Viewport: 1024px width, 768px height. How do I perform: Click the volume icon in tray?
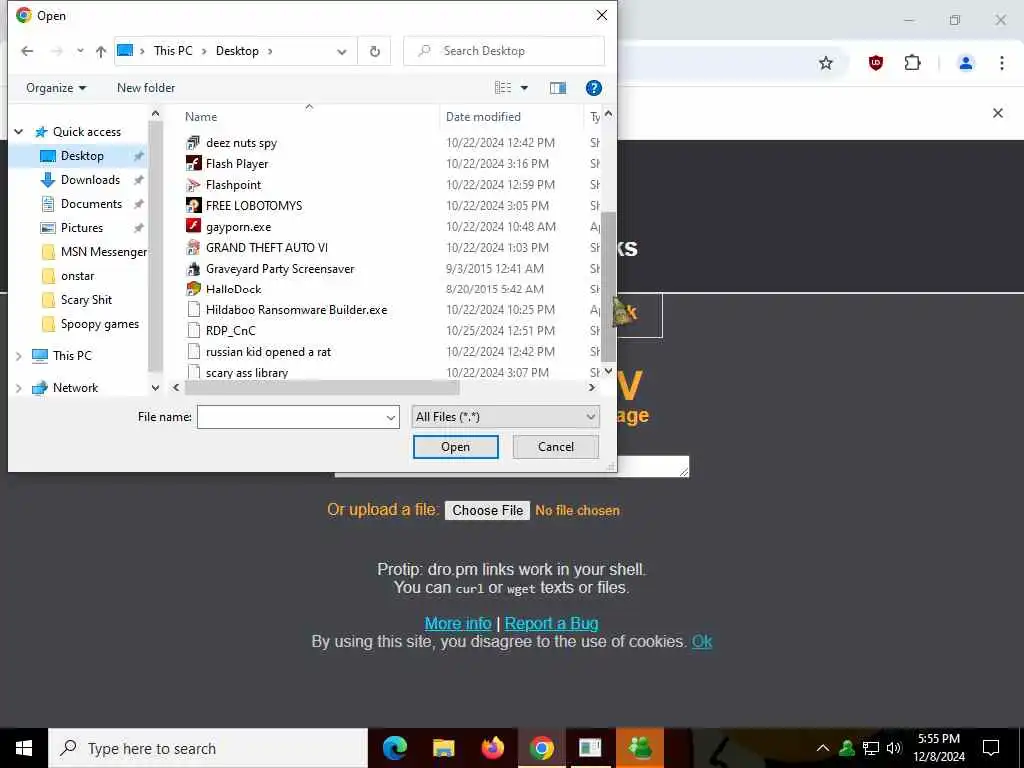tap(894, 748)
